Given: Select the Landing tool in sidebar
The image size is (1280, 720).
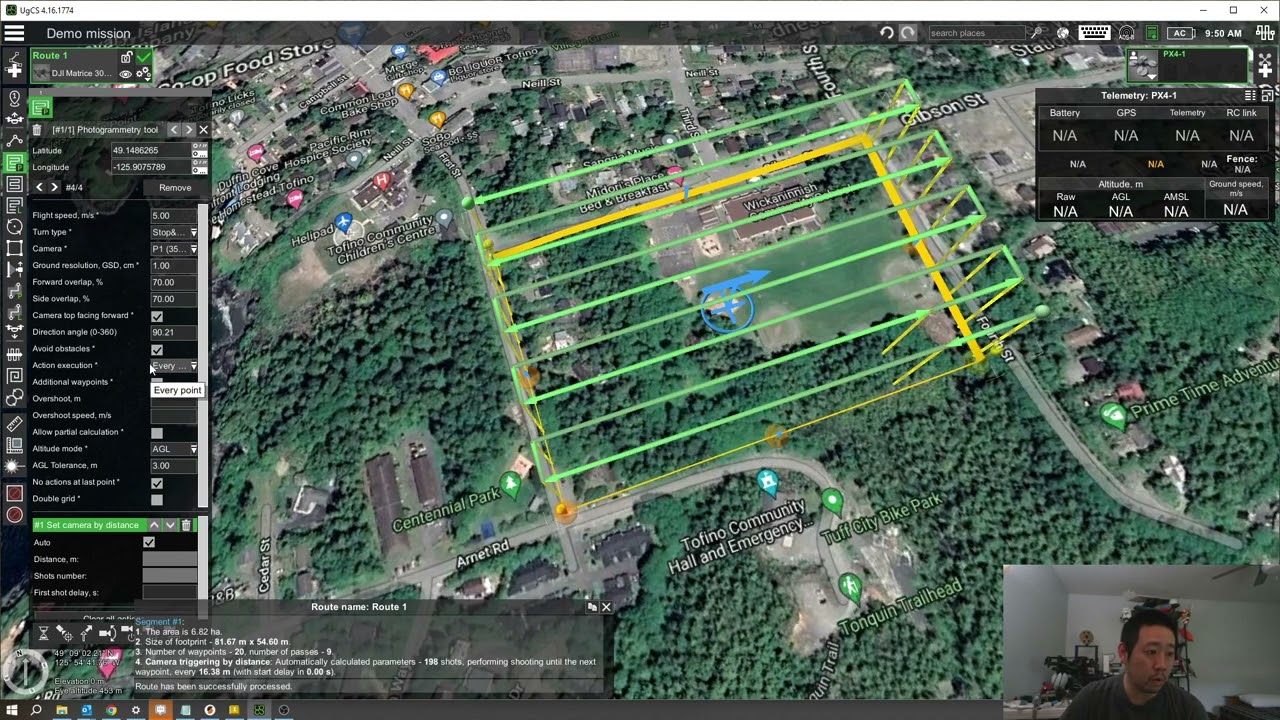Looking at the screenshot, I should click(x=14, y=331).
